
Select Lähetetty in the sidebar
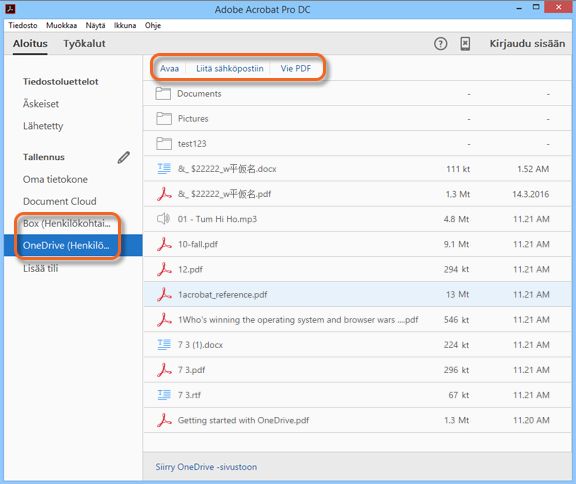(x=43, y=126)
